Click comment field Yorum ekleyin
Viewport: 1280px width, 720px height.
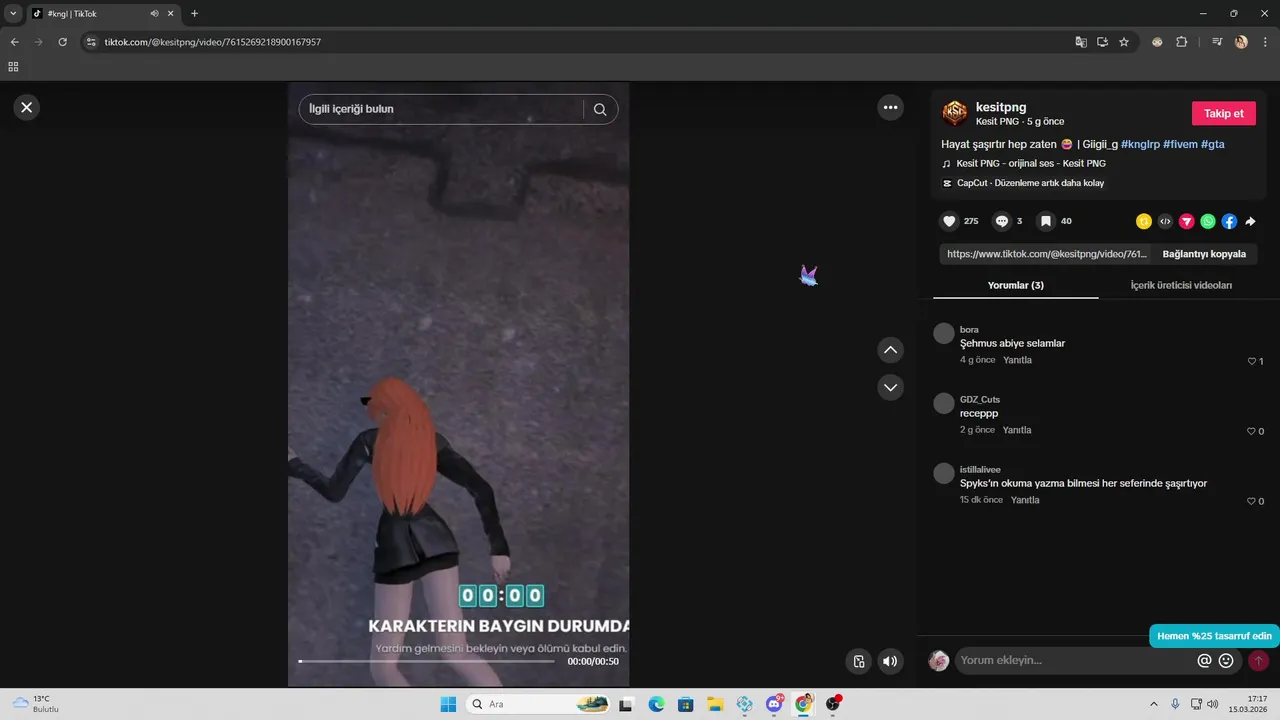[x=1075, y=661]
